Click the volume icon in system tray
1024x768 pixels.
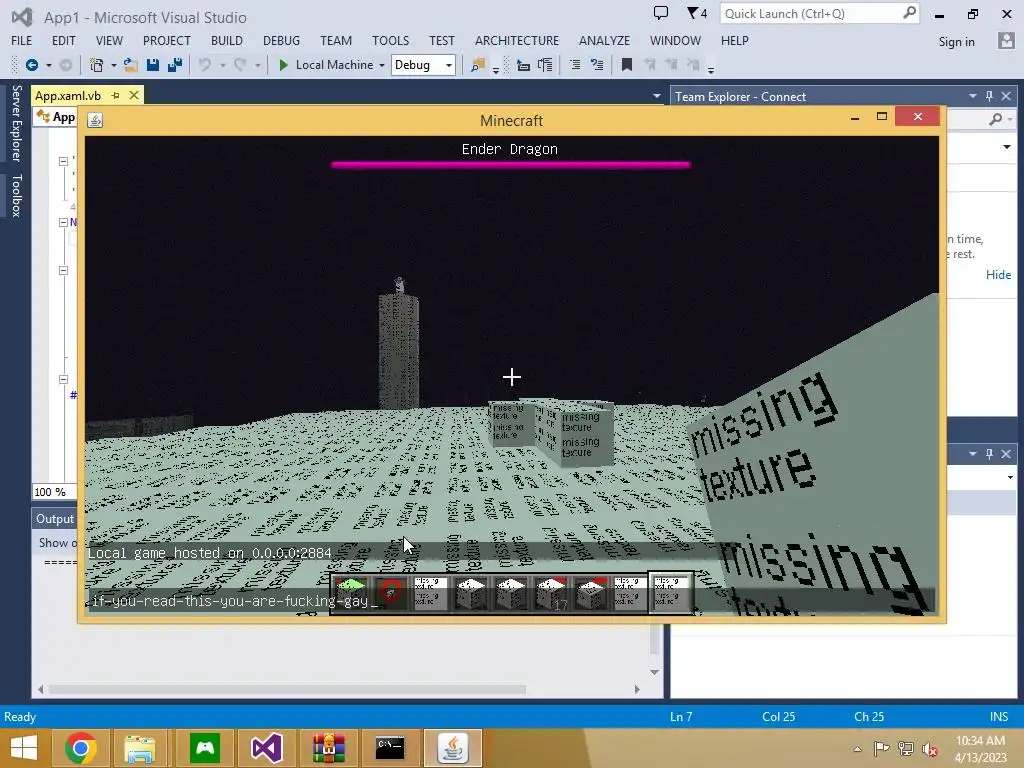930,749
